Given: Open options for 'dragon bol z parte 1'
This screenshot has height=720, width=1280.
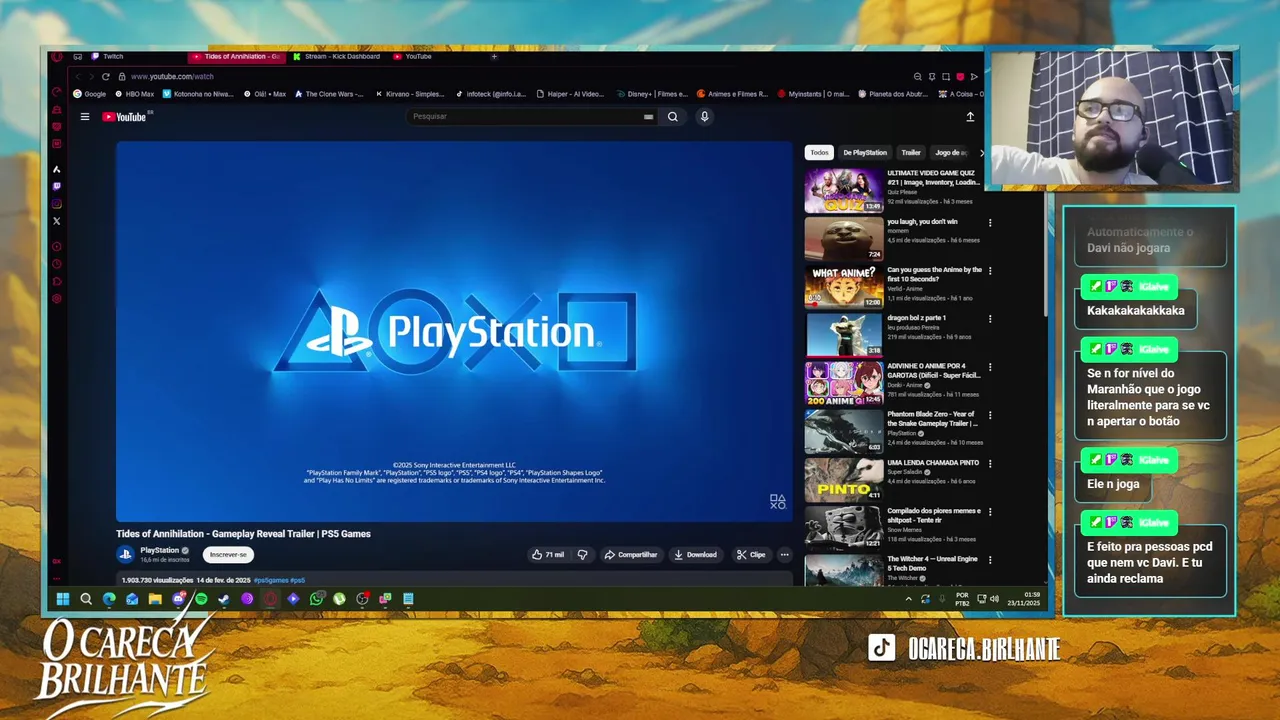Looking at the screenshot, I should [990, 319].
